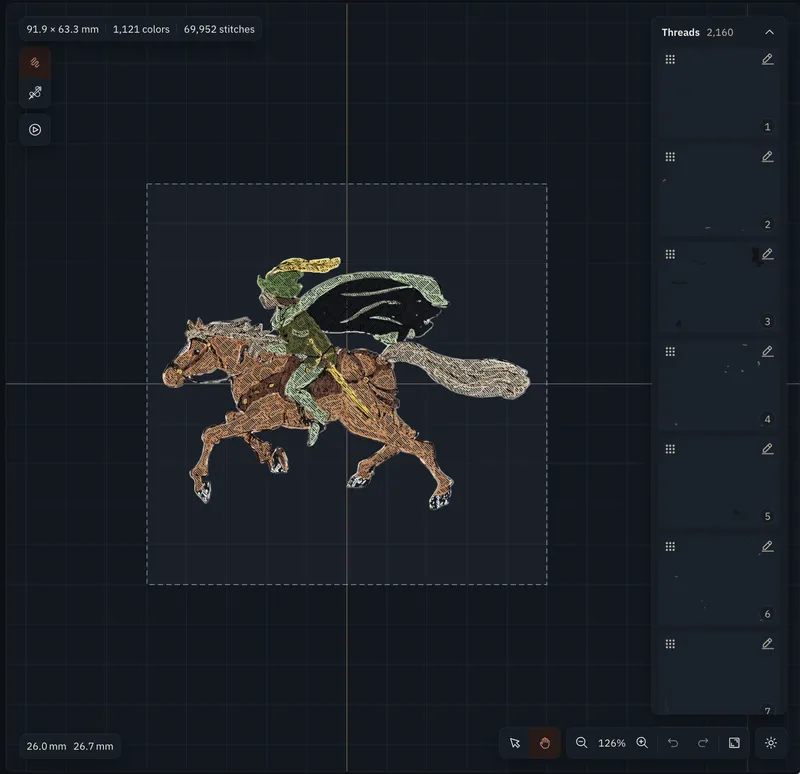
Task: Select the needle tool icon
Action: 35,92
